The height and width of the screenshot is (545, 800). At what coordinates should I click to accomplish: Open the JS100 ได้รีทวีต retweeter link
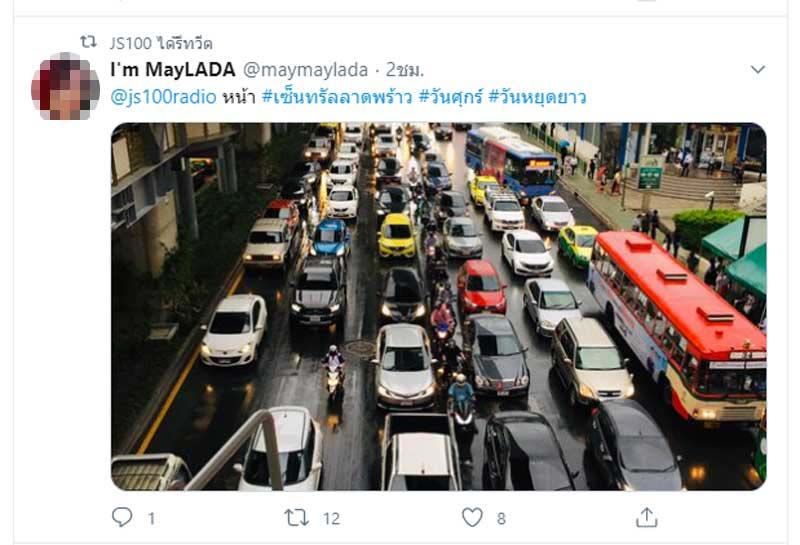[x=161, y=43]
